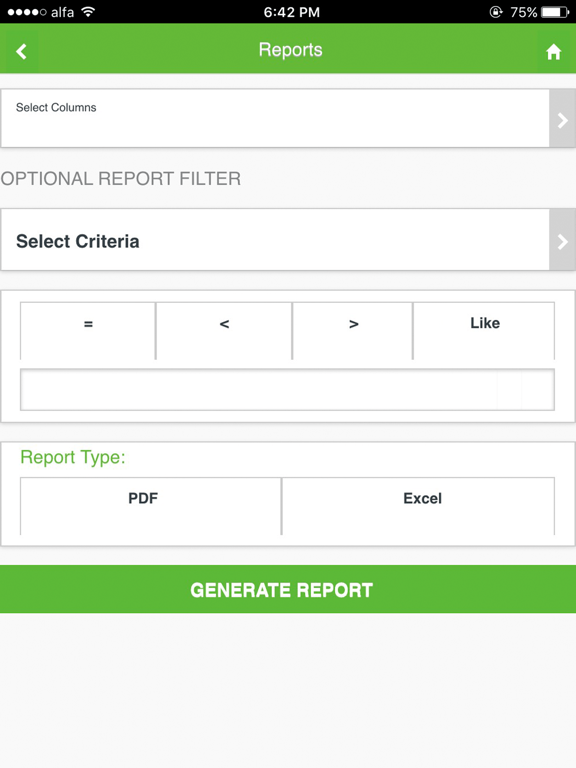Image resolution: width=576 pixels, height=768 pixels.
Task: Select the equals operator
Action: click(x=88, y=331)
